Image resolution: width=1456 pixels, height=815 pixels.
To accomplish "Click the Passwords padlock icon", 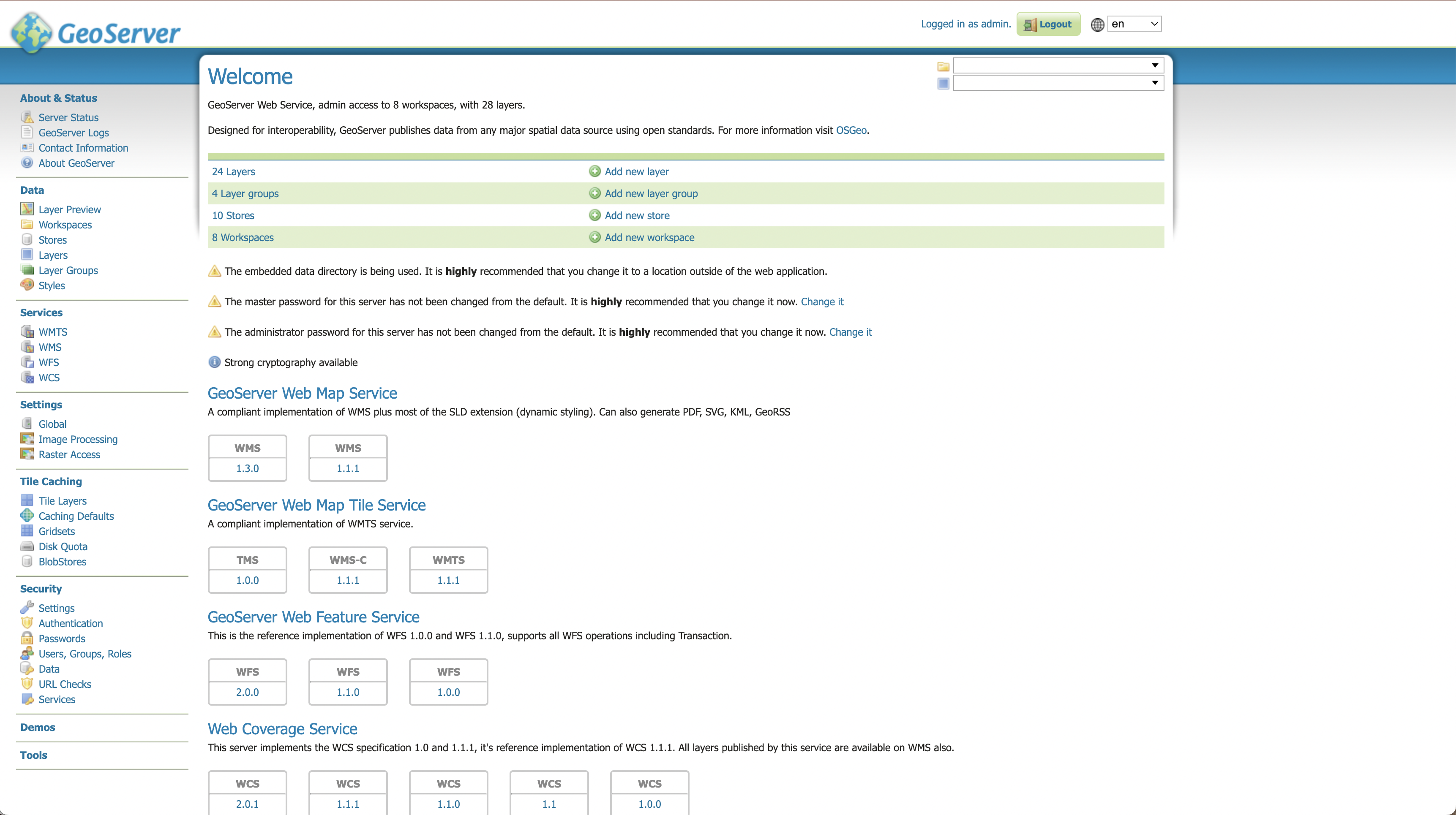I will tap(27, 638).
